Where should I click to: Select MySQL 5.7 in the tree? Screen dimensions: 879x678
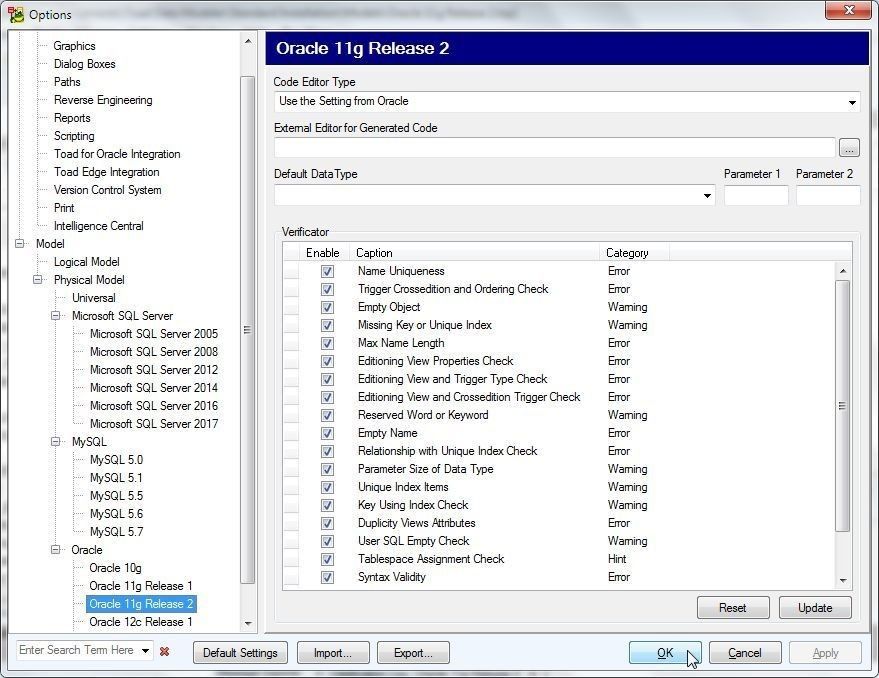[x=117, y=532]
